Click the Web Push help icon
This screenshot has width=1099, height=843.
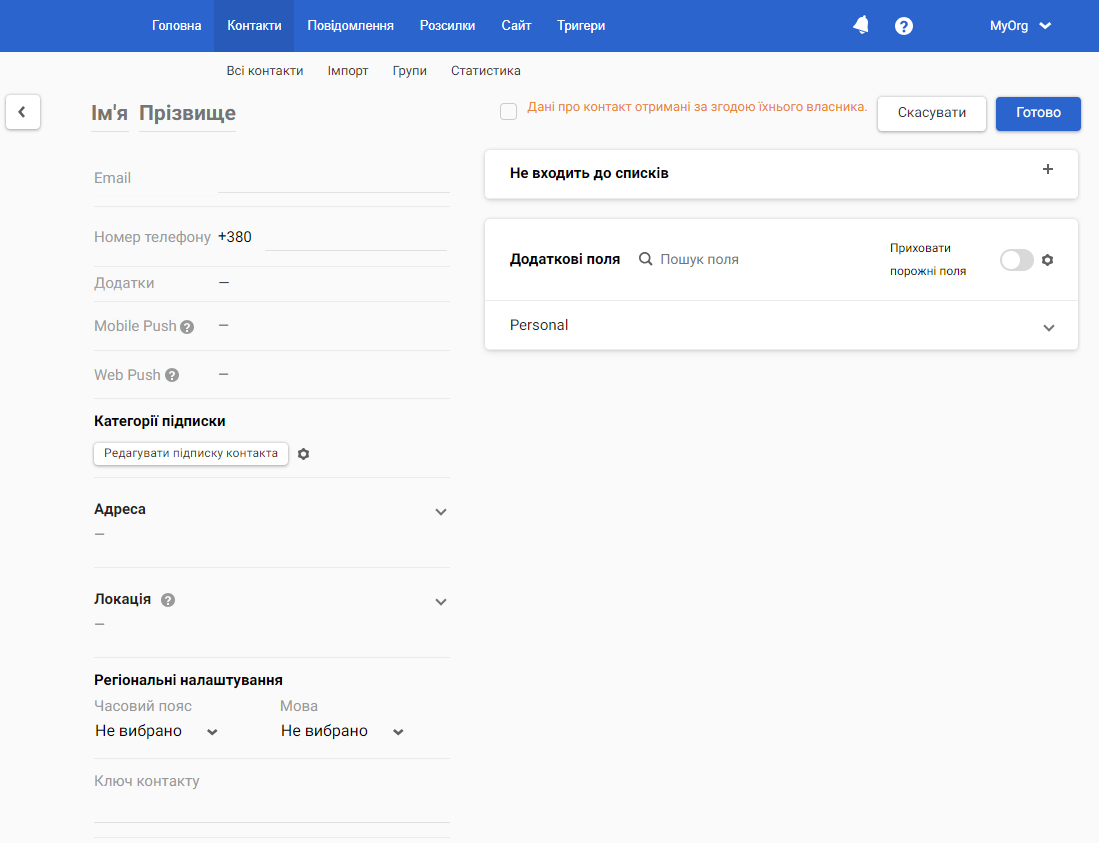pyautogui.click(x=172, y=376)
